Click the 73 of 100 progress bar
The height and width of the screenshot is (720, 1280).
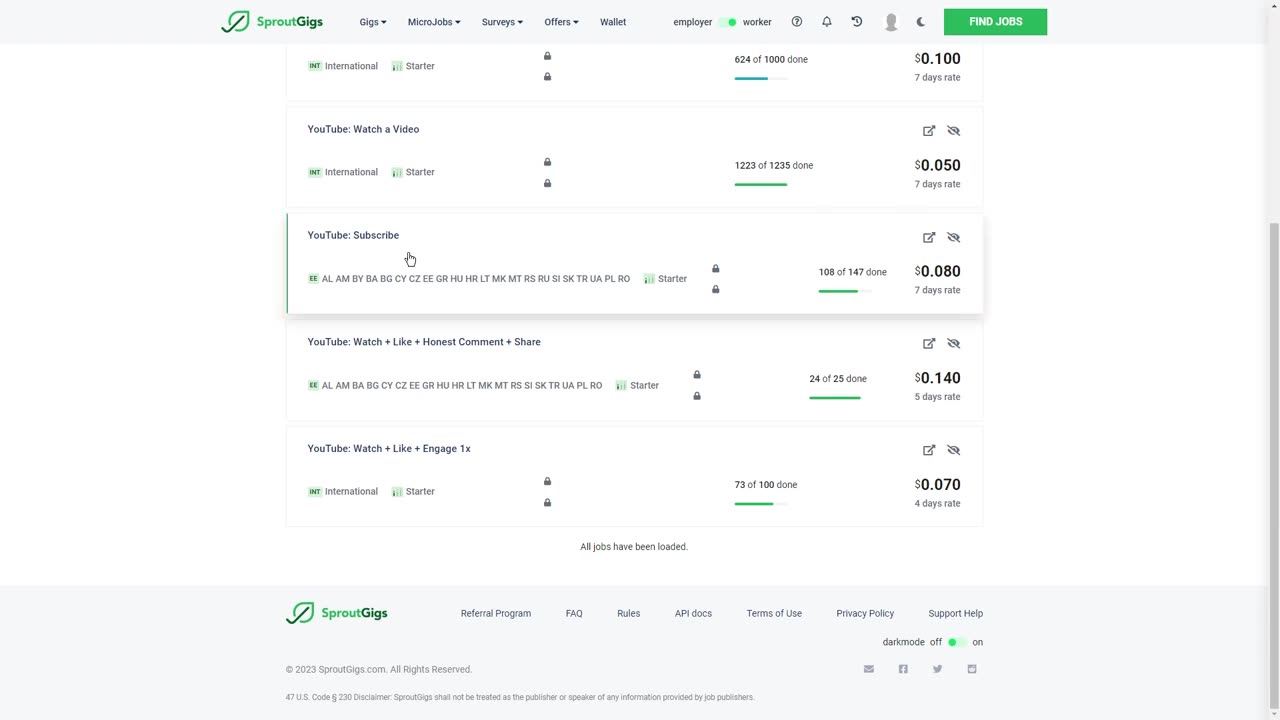(x=761, y=504)
